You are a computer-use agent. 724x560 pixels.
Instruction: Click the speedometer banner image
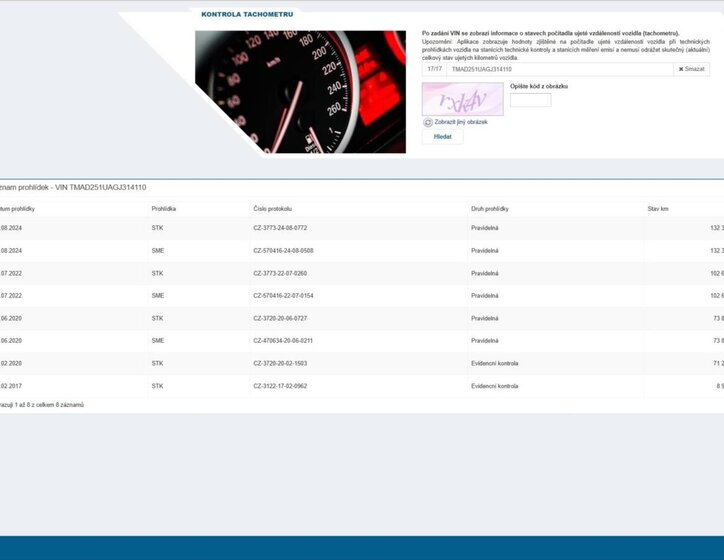coord(300,91)
